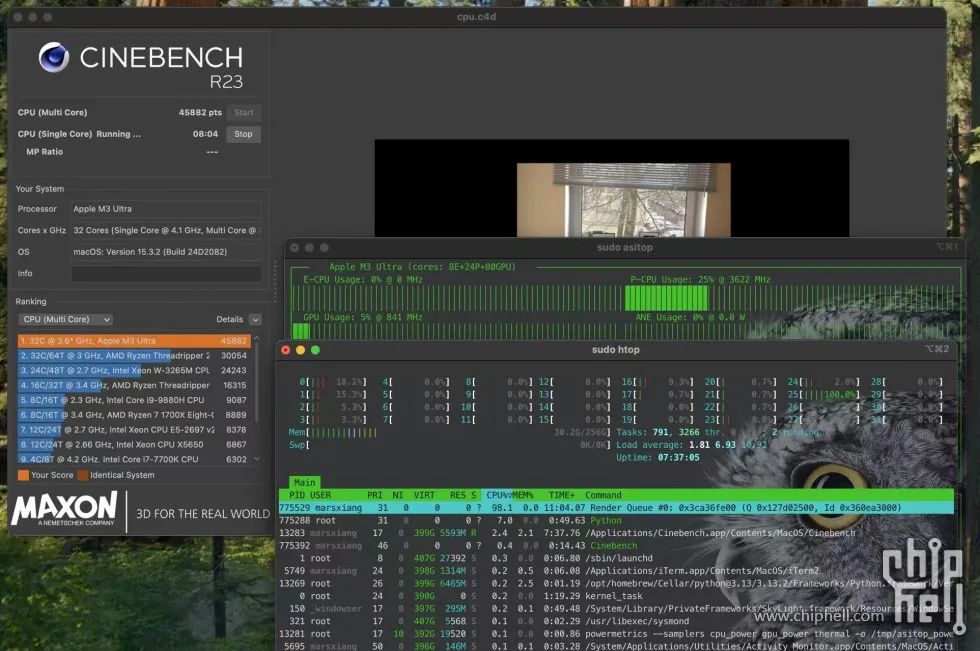Click the Cores x GHz field value

click(x=166, y=231)
